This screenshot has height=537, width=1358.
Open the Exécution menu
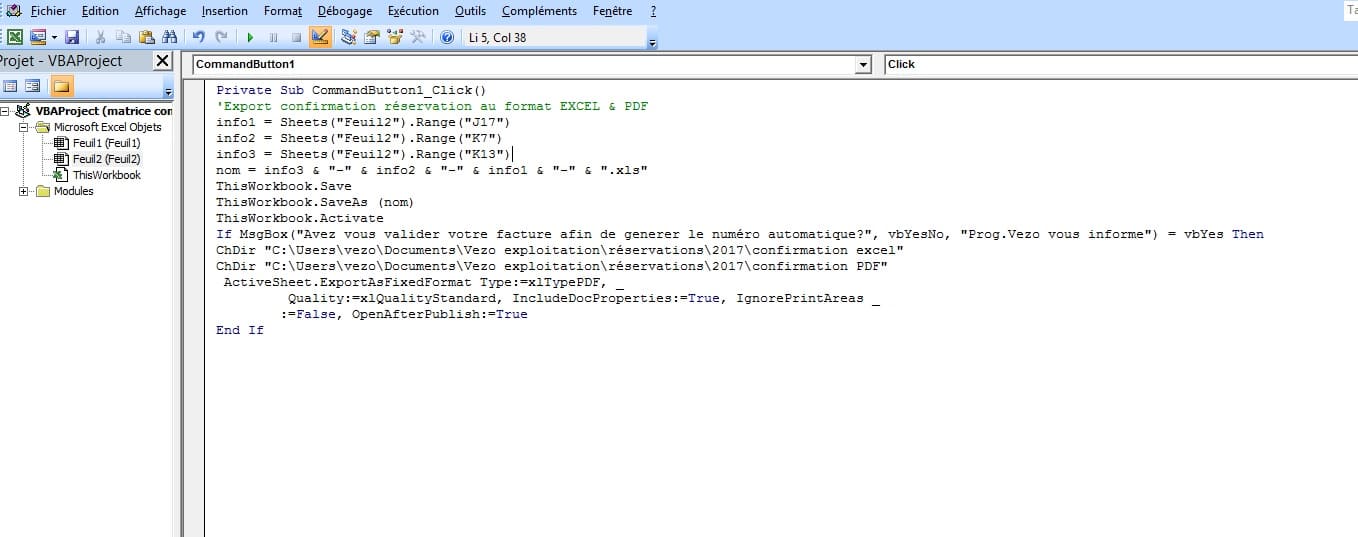click(412, 11)
